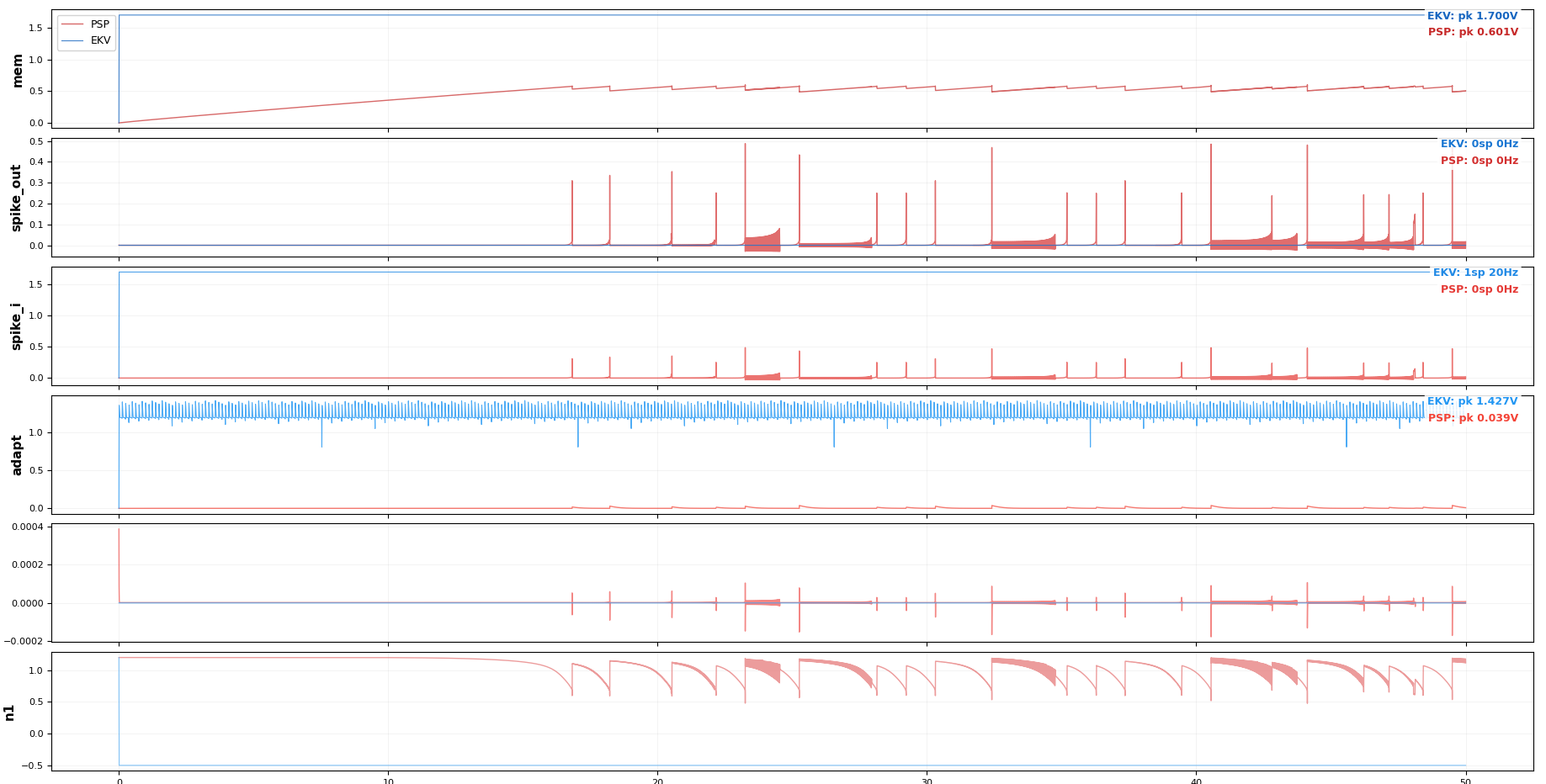Click the x-axis tick label 20
Viewport: 1546px width, 784px height.
(x=657, y=781)
